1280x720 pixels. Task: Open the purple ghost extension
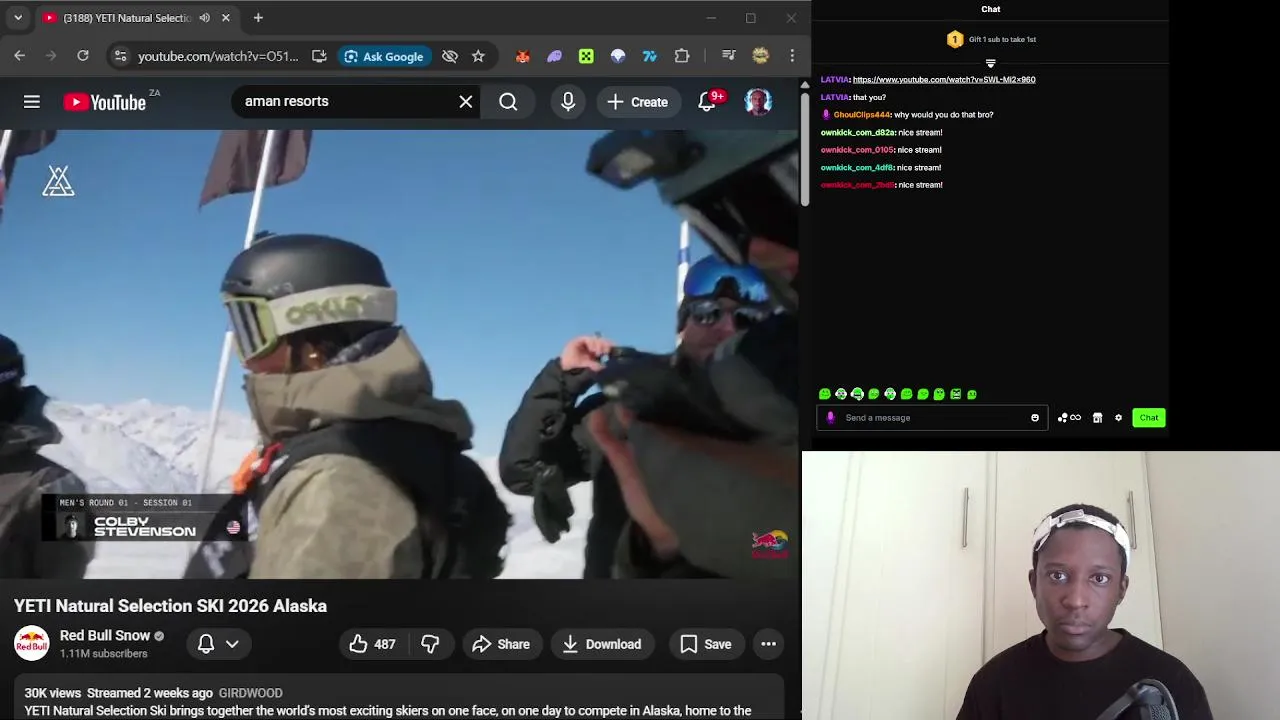[554, 56]
